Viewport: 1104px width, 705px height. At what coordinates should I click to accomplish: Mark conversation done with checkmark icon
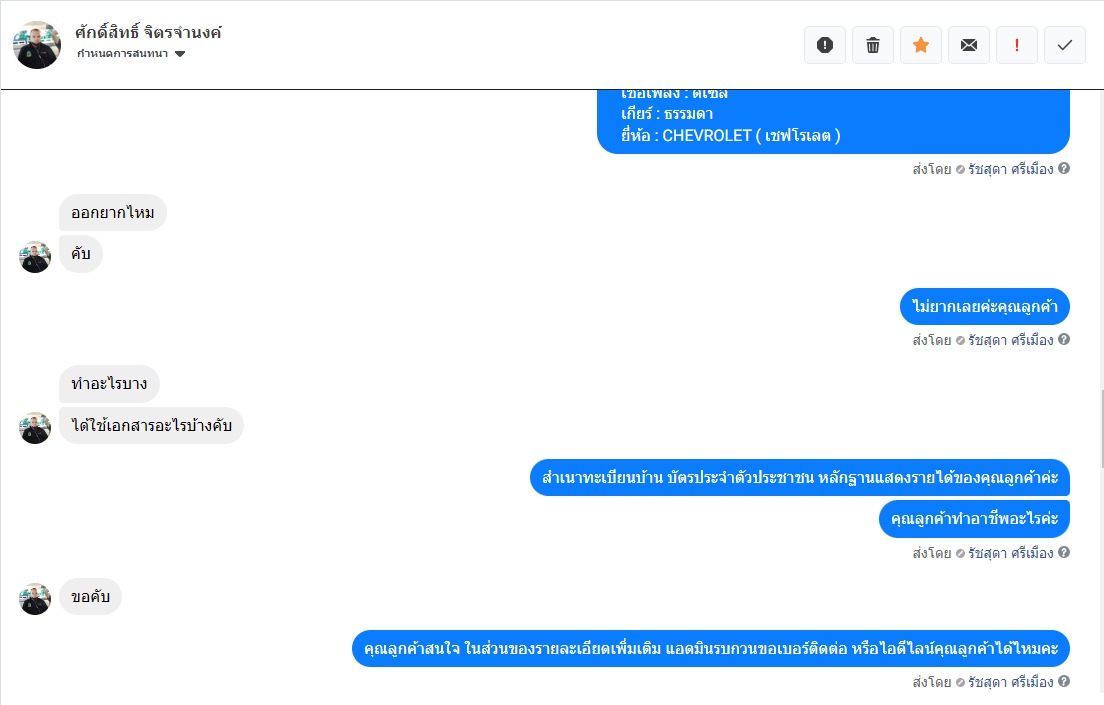click(1065, 45)
